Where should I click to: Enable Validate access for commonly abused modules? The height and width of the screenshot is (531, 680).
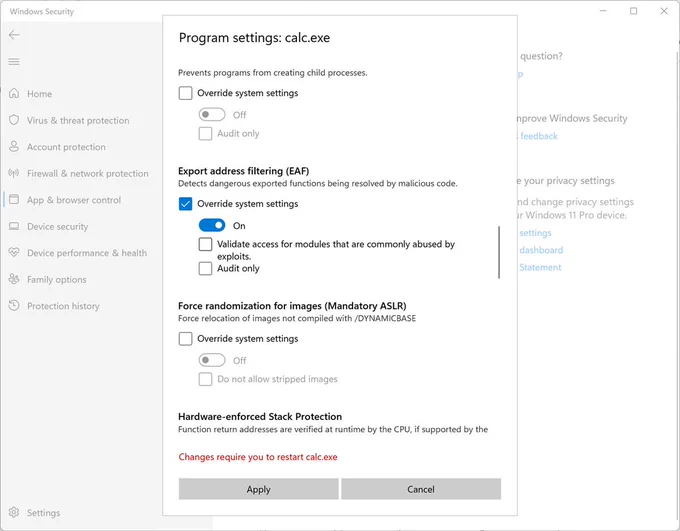206,244
